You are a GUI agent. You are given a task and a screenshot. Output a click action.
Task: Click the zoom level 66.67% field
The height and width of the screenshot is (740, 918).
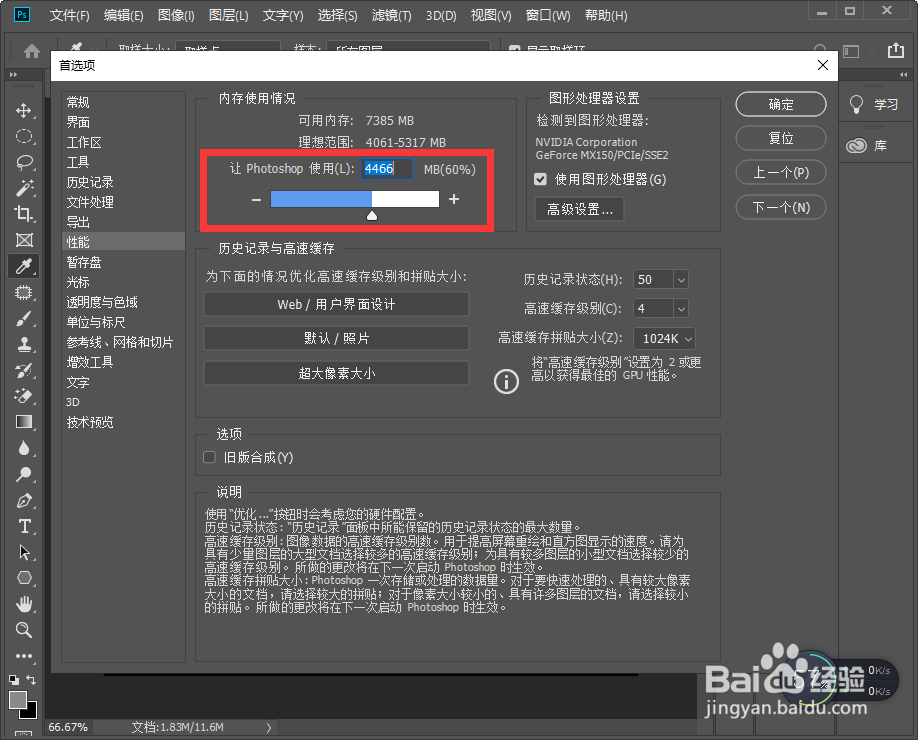(x=68, y=727)
